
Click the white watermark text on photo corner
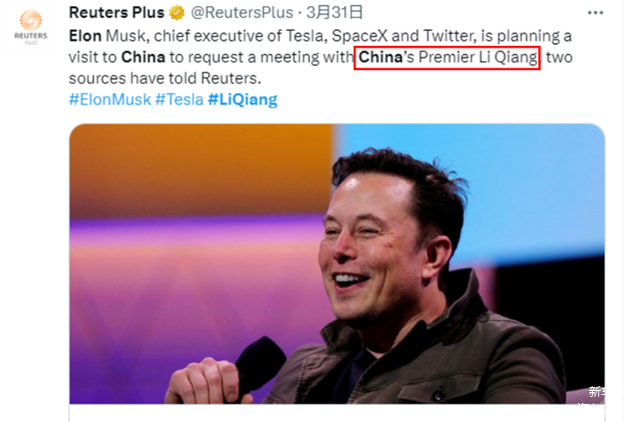(596, 392)
